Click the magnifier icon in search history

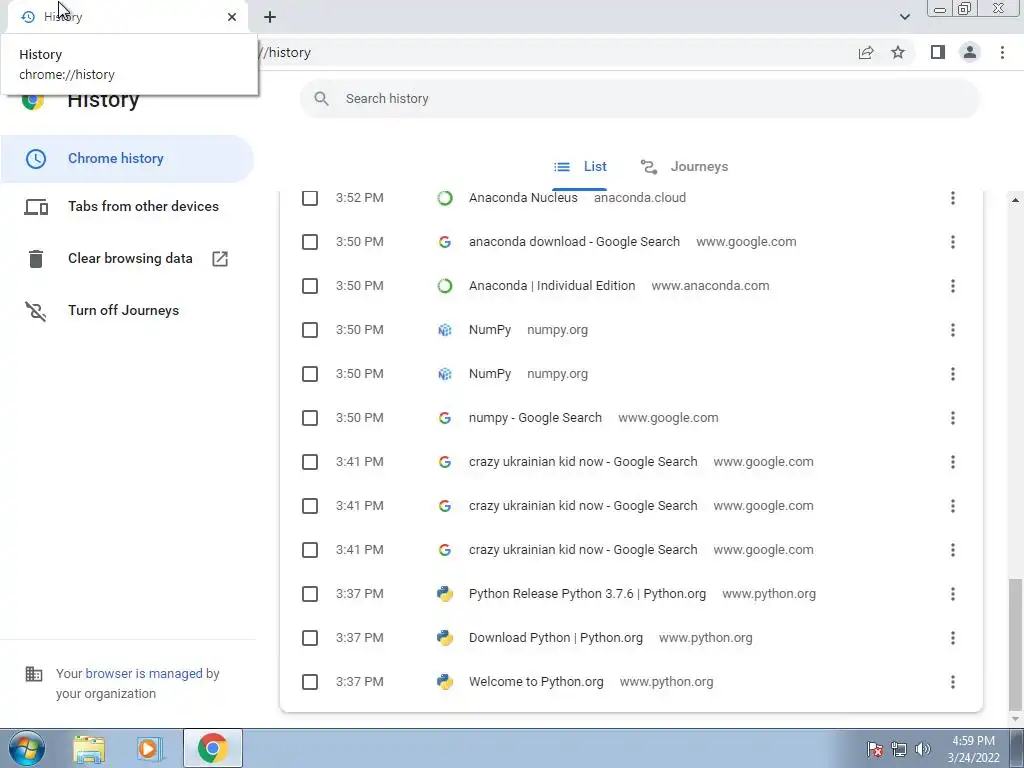click(x=321, y=99)
